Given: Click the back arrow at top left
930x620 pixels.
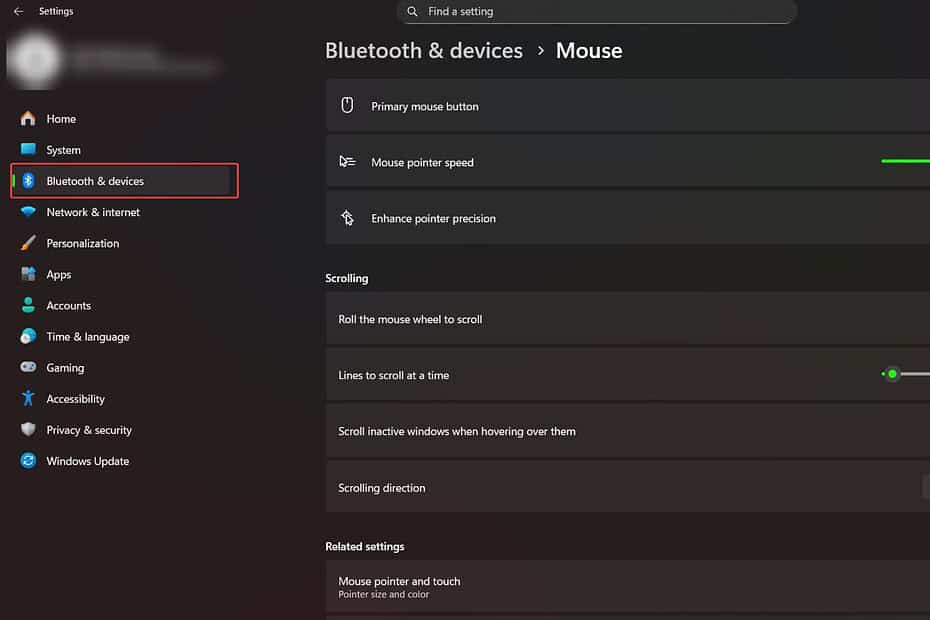Looking at the screenshot, I should (x=18, y=11).
